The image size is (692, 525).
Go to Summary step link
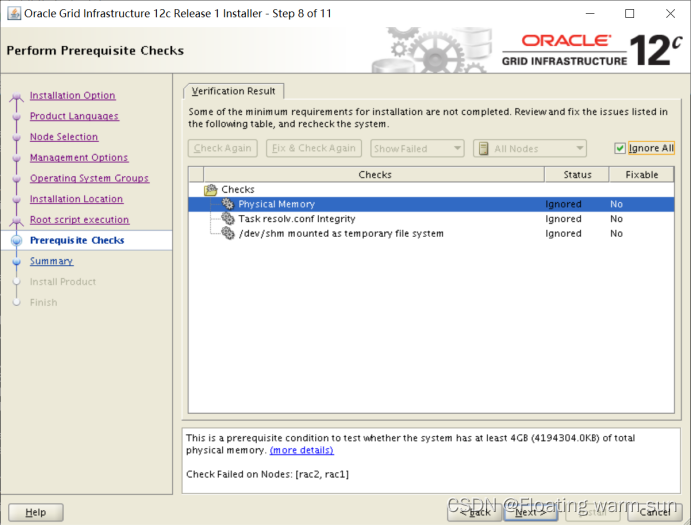[52, 261]
